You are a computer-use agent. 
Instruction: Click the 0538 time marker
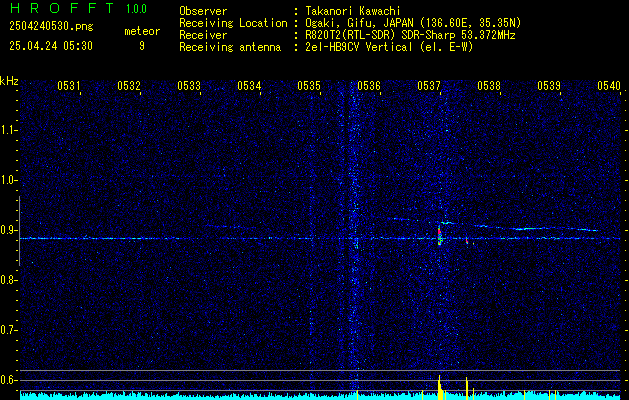point(489,85)
